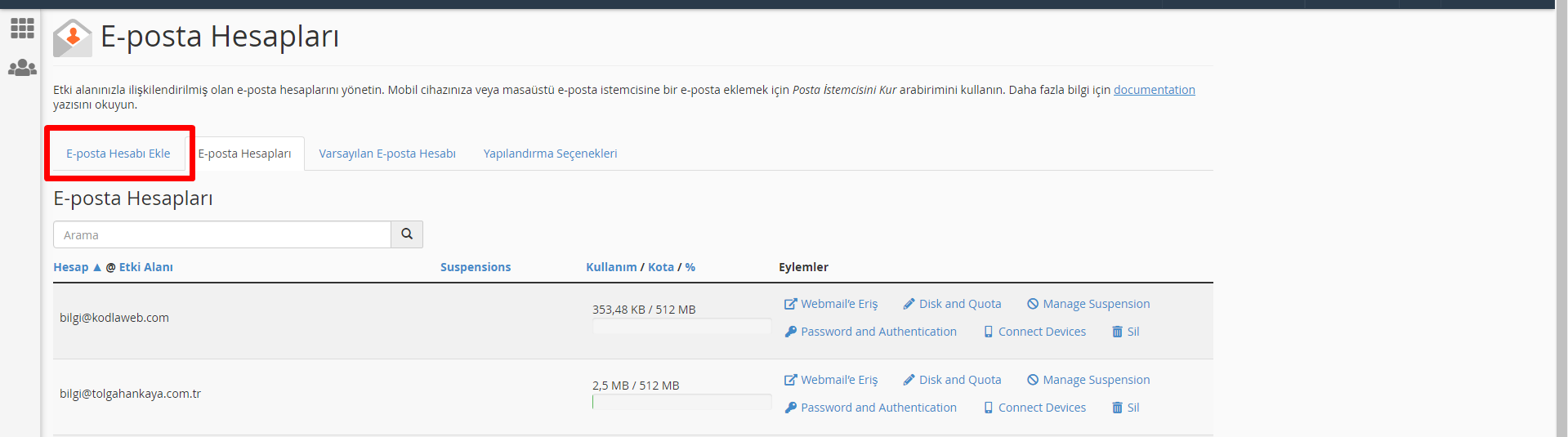1568x437 pixels.
Task: Open Password and Authentication for bilgi@kodlaweb.com
Action: point(870,332)
